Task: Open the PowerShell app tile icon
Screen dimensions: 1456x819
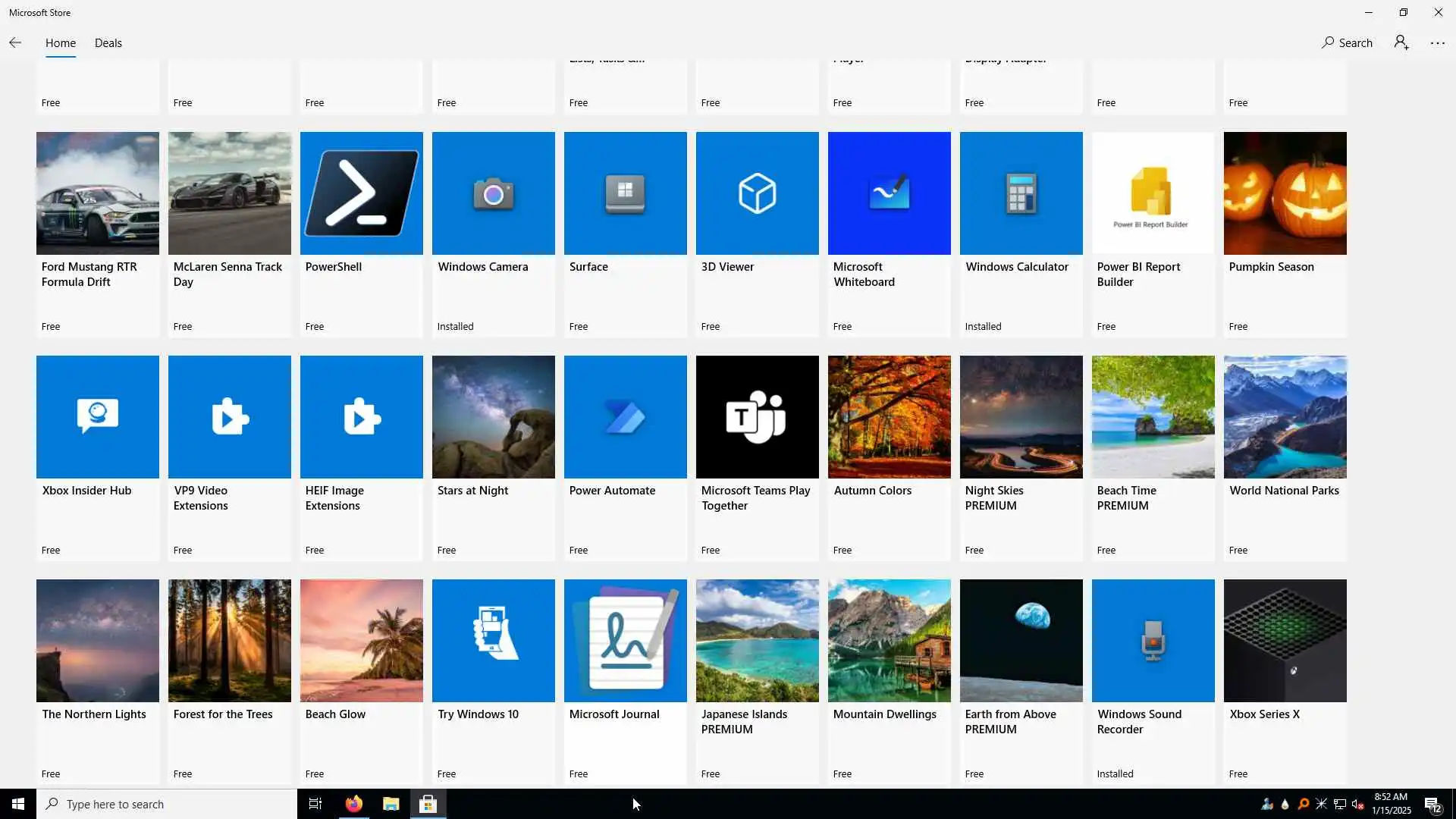Action: pyautogui.click(x=361, y=193)
